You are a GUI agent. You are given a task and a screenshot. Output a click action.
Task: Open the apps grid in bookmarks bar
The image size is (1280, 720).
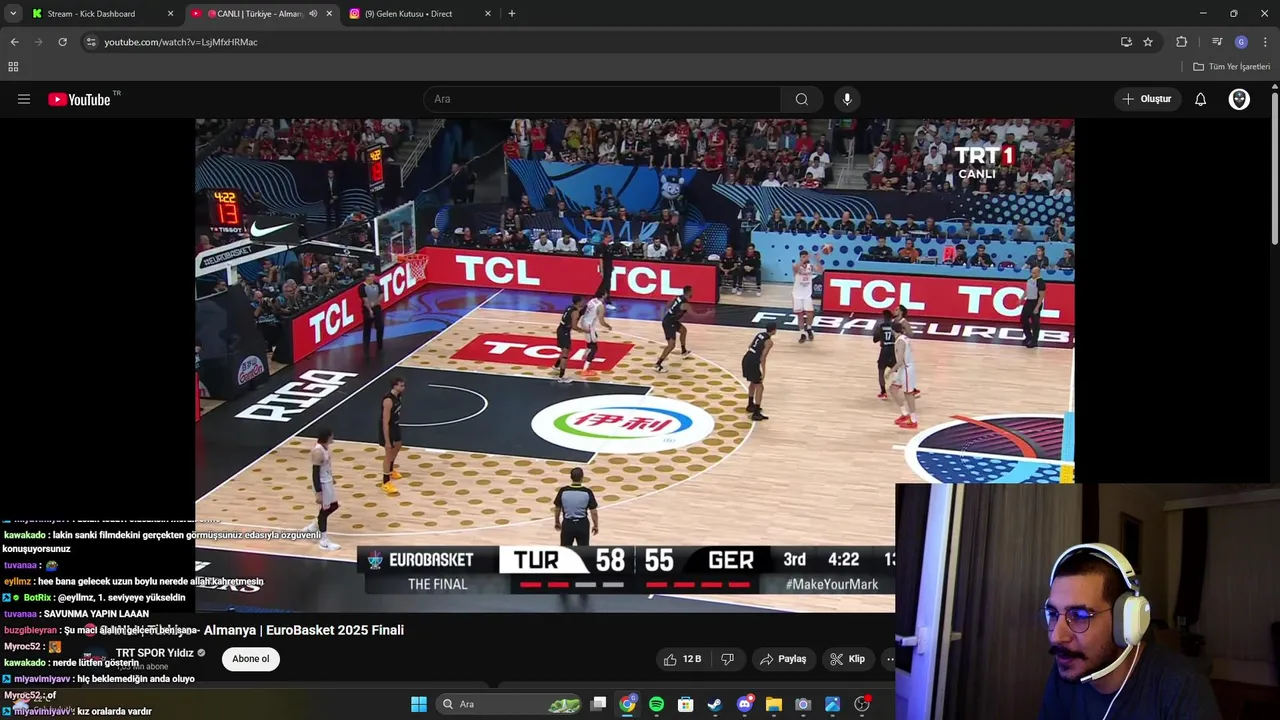13,67
